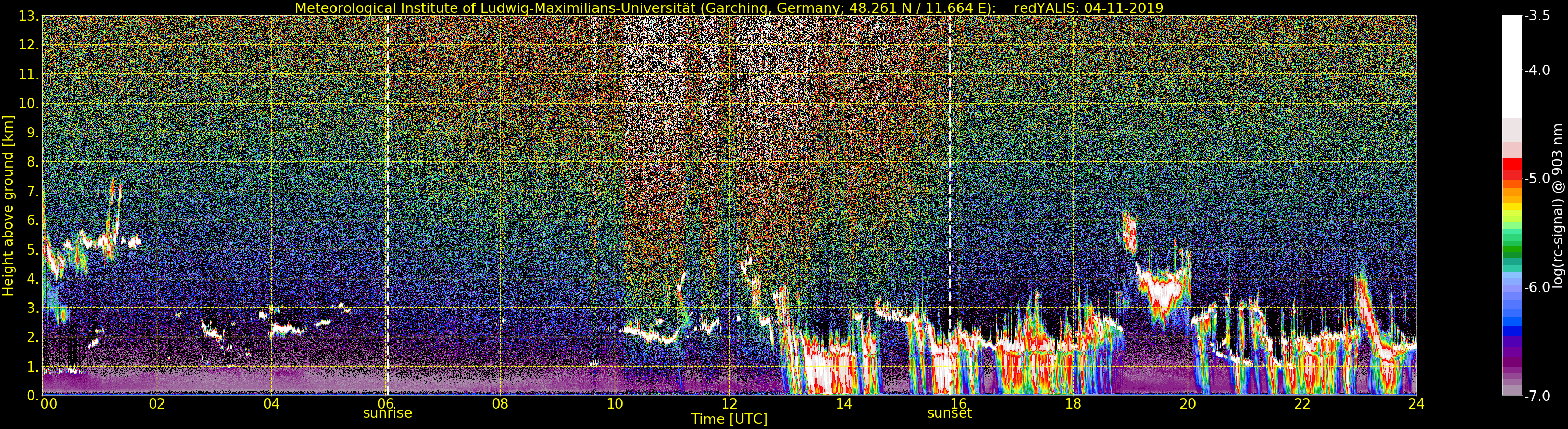
Task: Pick the white top section of the colorbar
Action: (1511, 66)
